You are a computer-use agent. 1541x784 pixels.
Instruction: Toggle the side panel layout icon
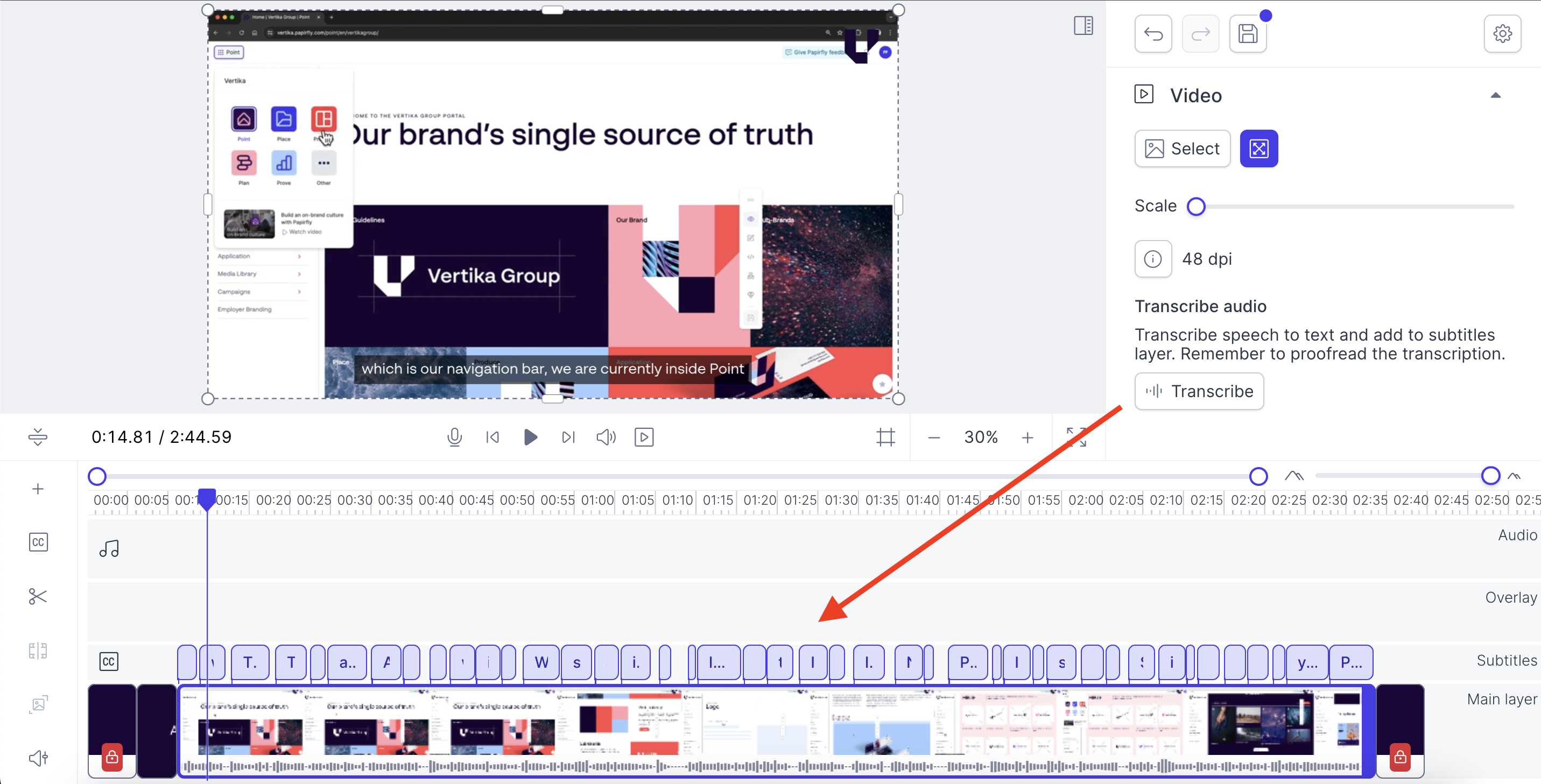(1083, 26)
